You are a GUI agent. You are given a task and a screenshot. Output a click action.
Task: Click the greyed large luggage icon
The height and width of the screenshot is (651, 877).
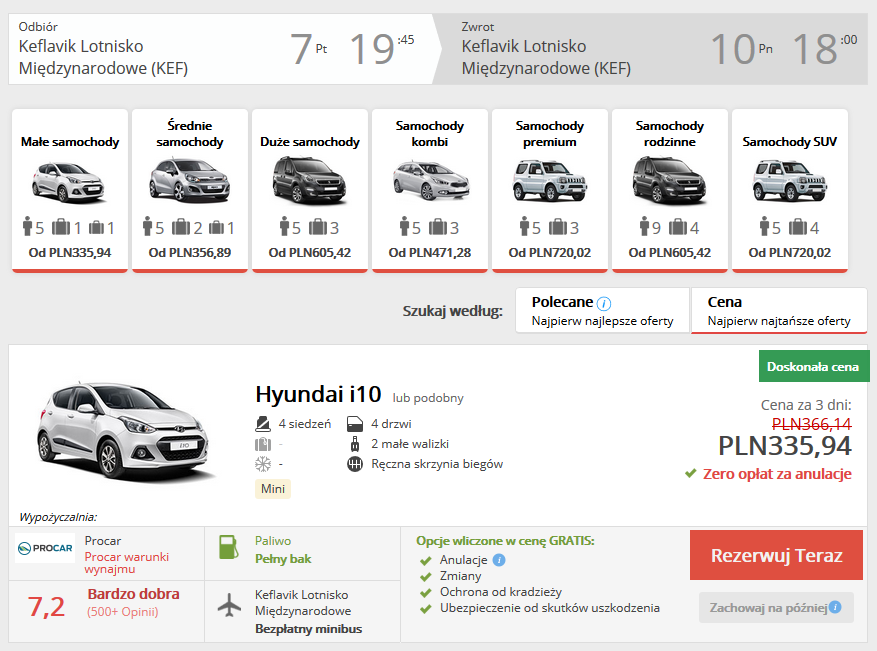tap(263, 444)
